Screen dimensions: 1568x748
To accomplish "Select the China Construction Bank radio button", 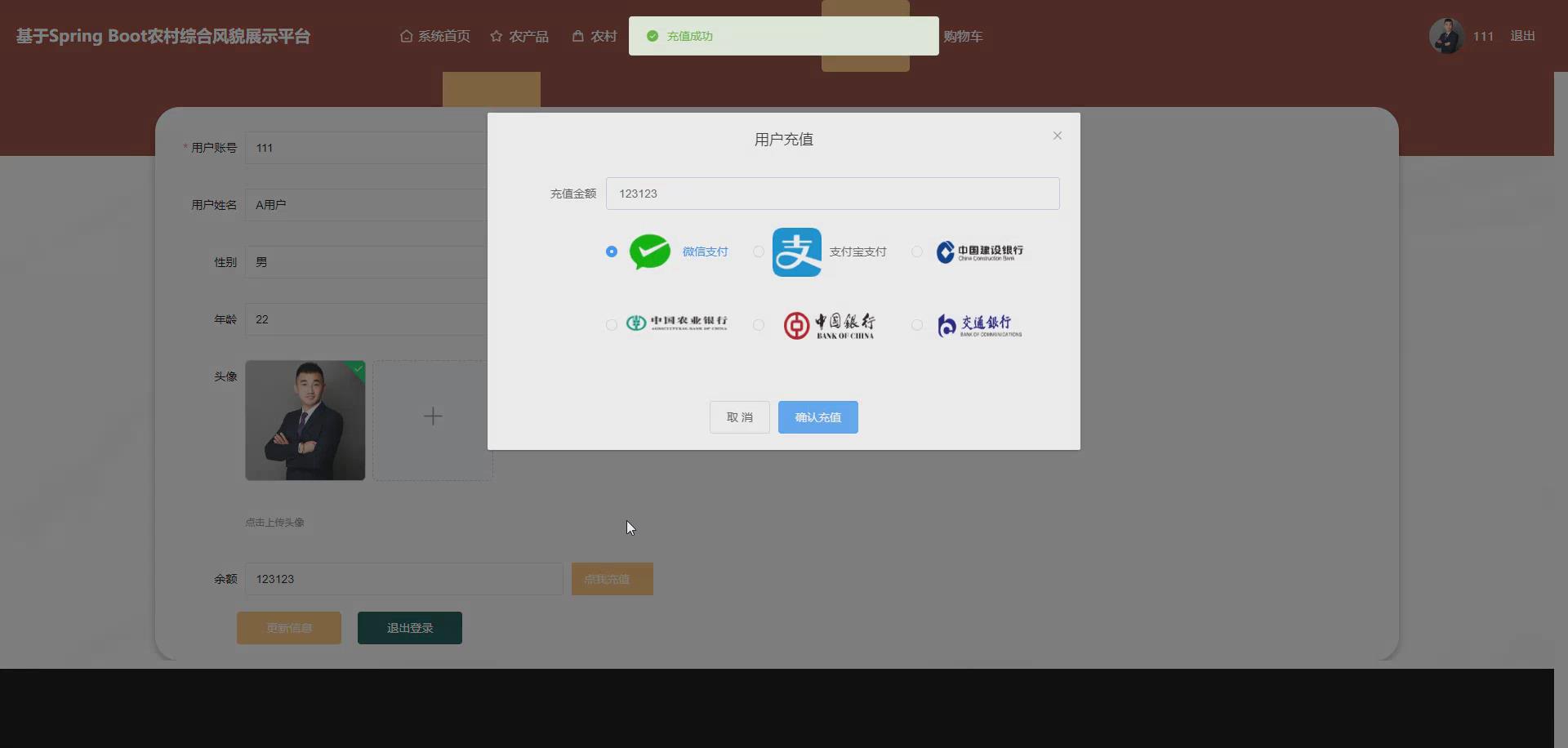I will pos(917,252).
